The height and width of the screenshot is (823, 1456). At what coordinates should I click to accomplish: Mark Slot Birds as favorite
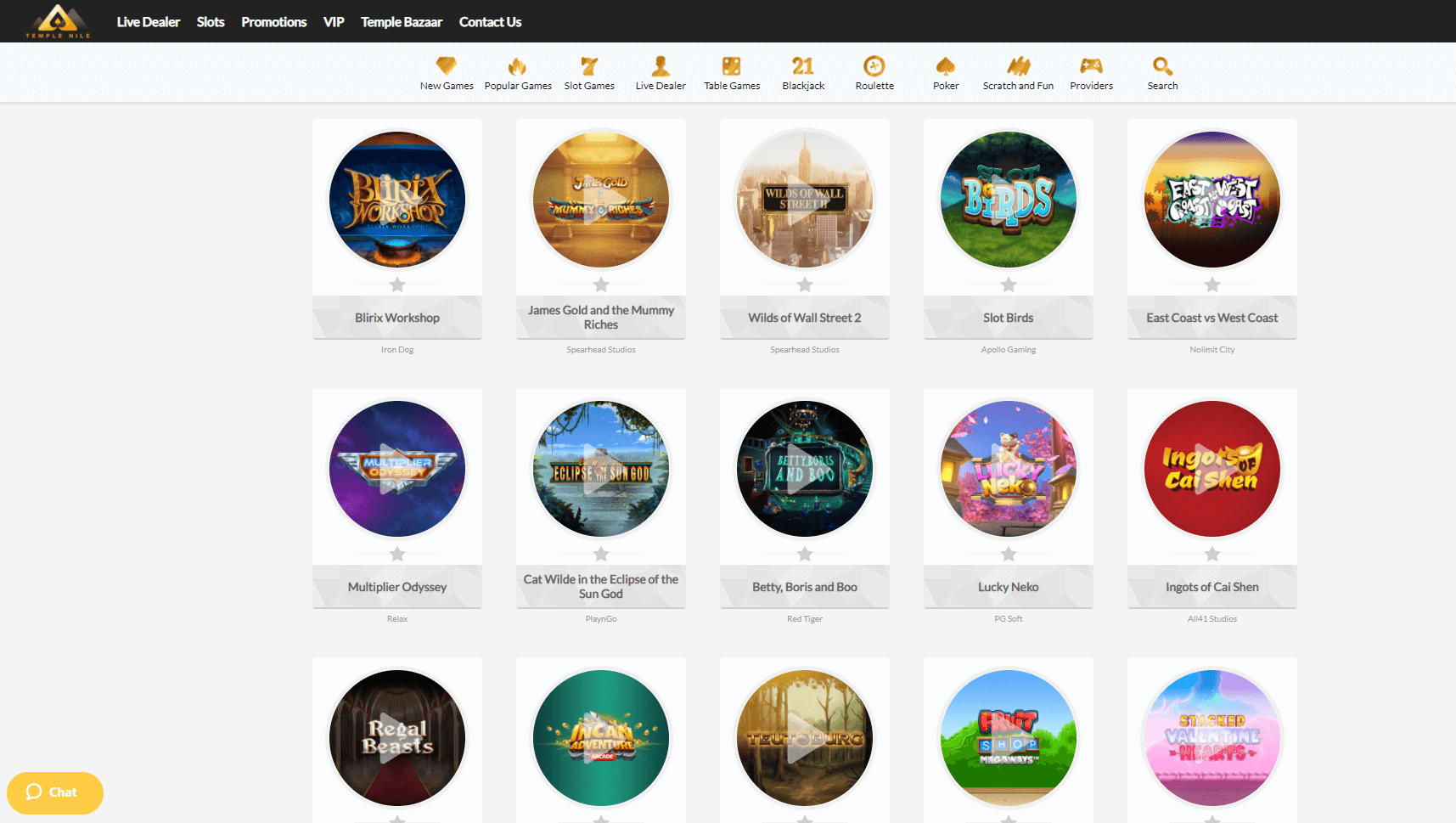pyautogui.click(x=1008, y=285)
